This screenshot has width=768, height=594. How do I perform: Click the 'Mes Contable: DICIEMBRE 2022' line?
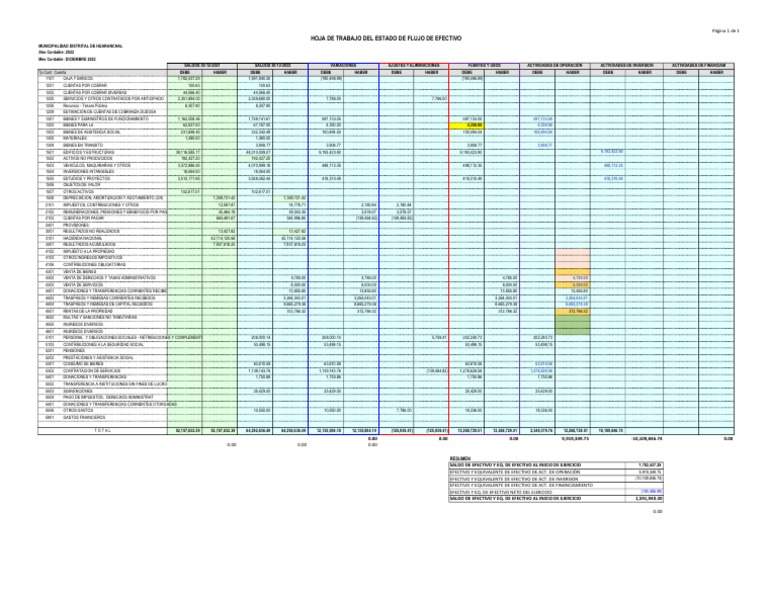tap(67, 59)
